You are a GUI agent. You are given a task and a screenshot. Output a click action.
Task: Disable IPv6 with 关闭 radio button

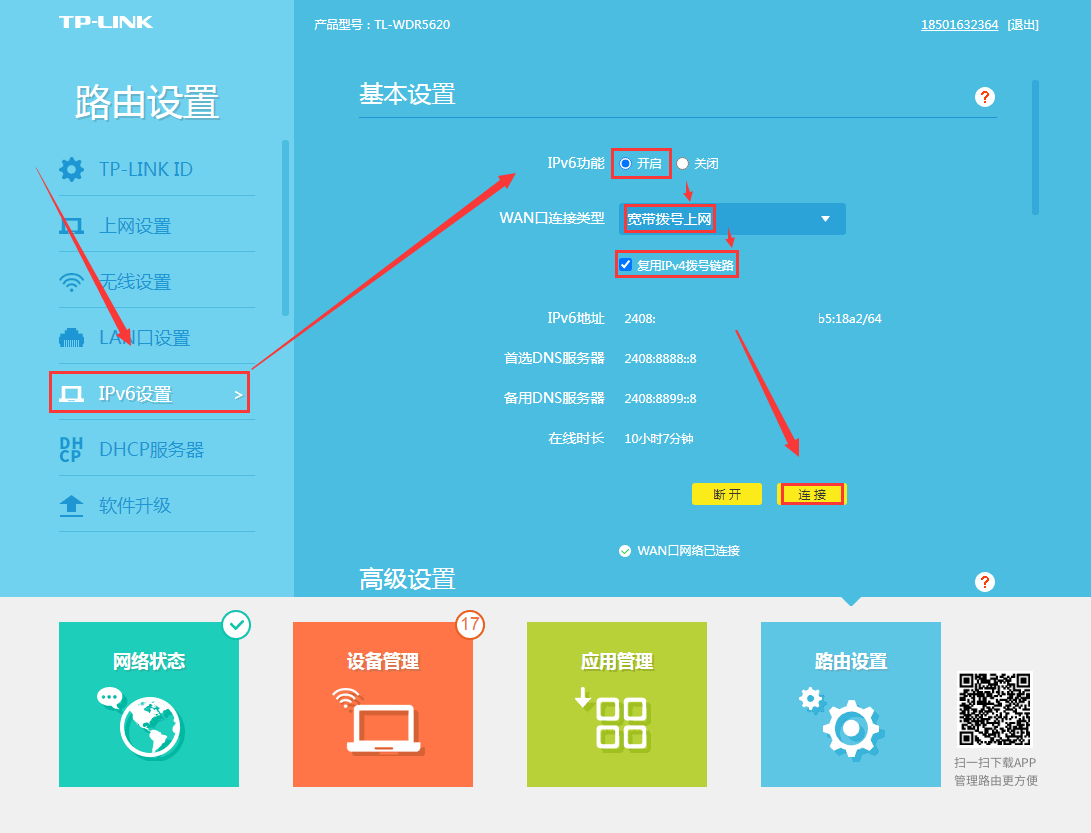click(x=683, y=164)
